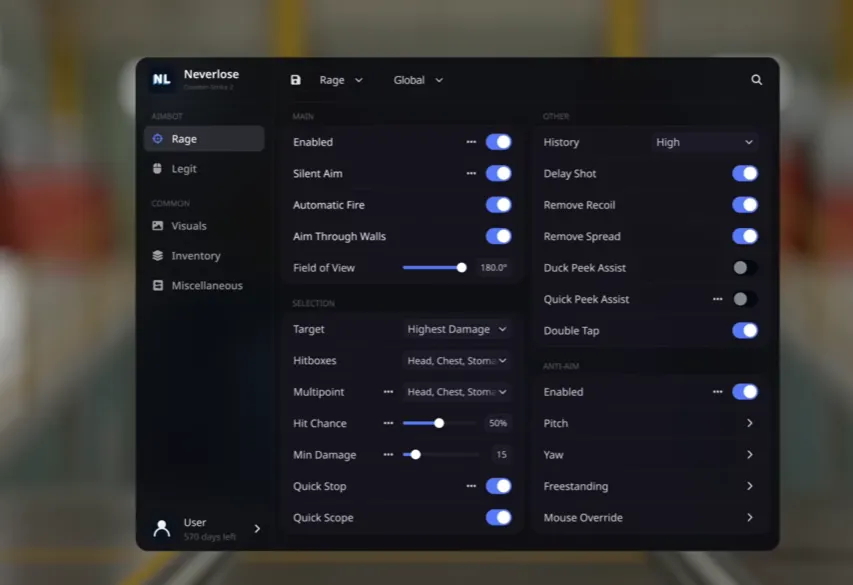The width and height of the screenshot is (853, 585).
Task: Click the save config floppy icon
Action: (295, 80)
